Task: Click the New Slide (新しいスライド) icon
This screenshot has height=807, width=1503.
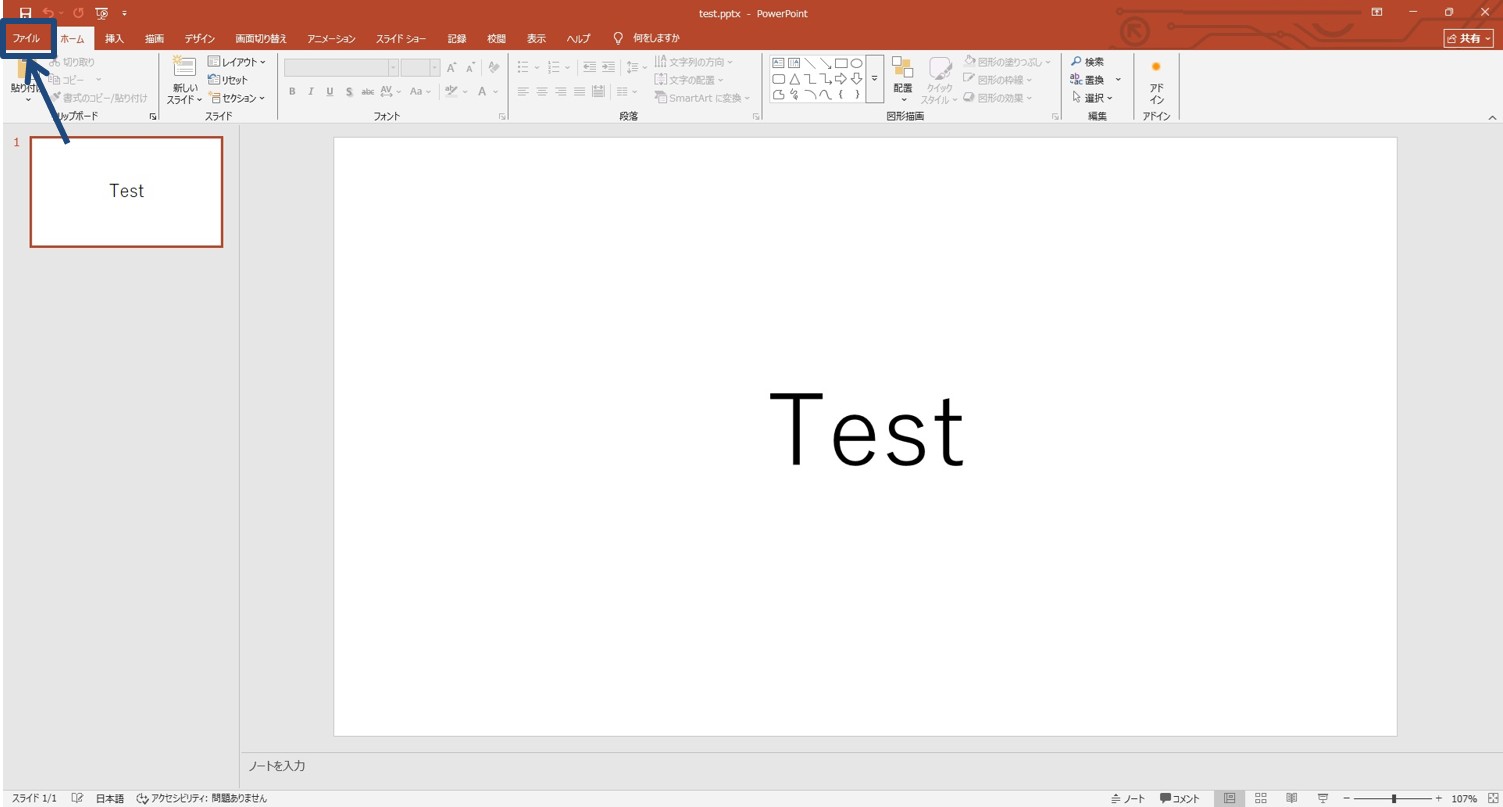Action: 184,68
